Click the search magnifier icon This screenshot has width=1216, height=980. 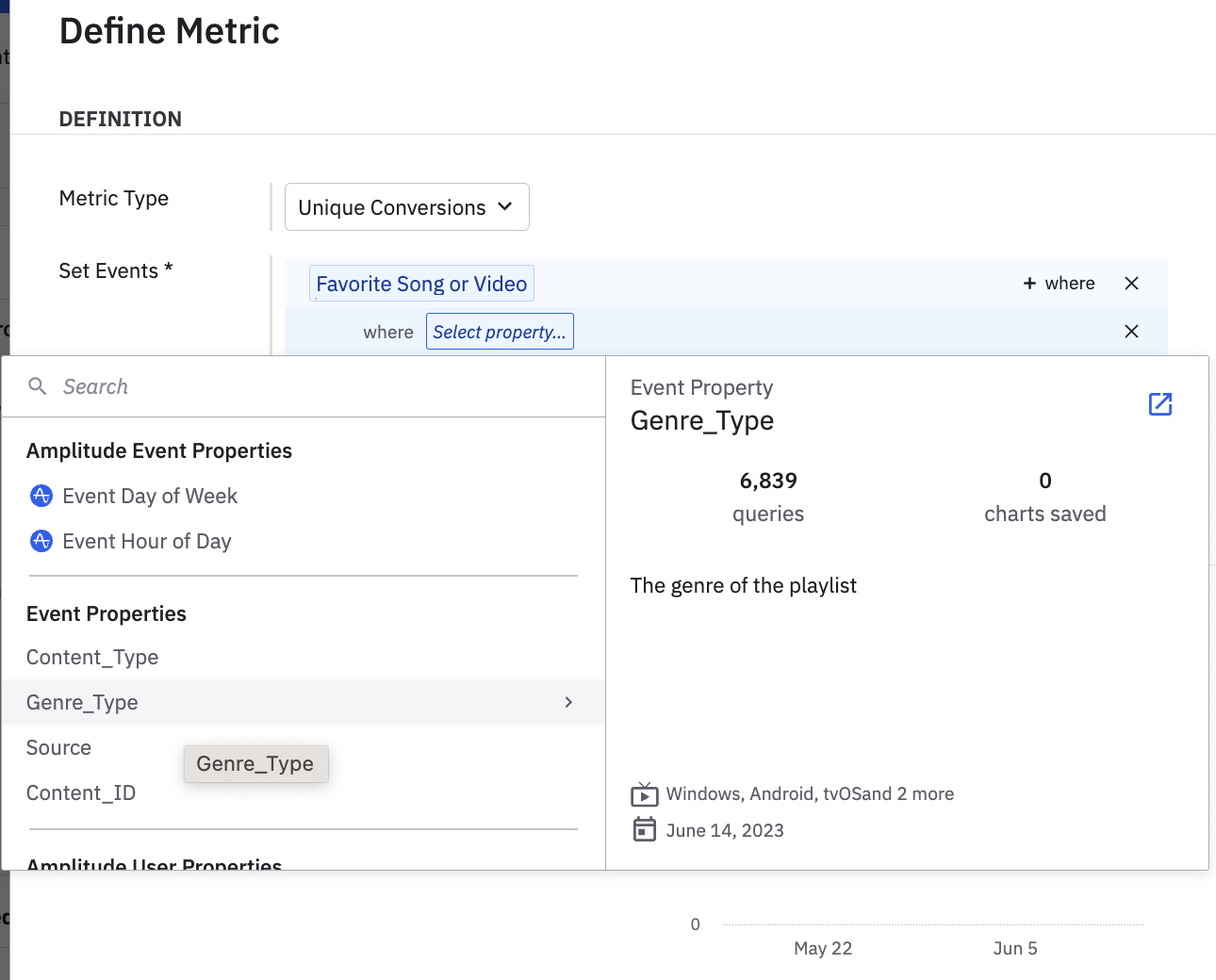coord(38,386)
